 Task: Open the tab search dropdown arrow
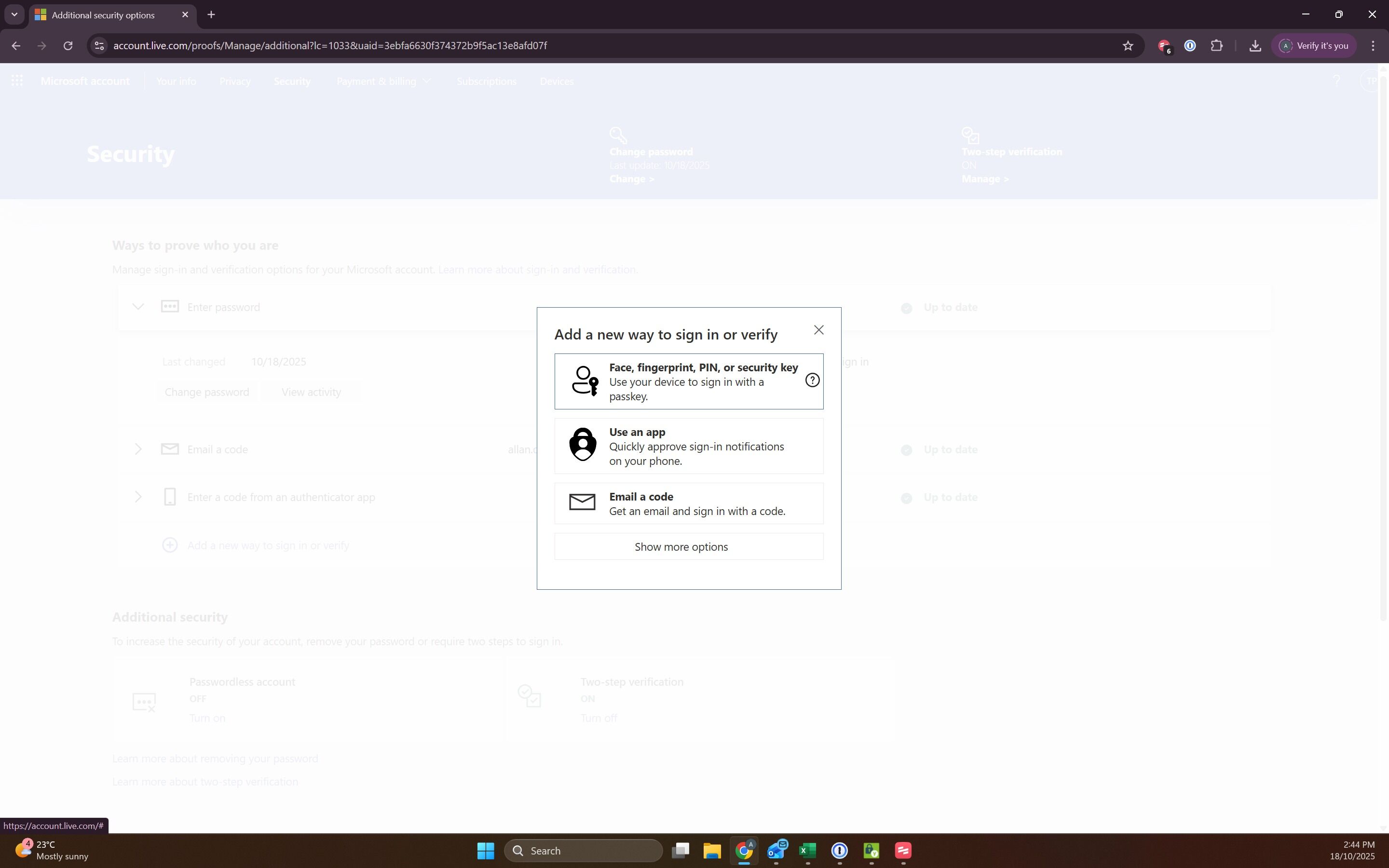point(14,14)
